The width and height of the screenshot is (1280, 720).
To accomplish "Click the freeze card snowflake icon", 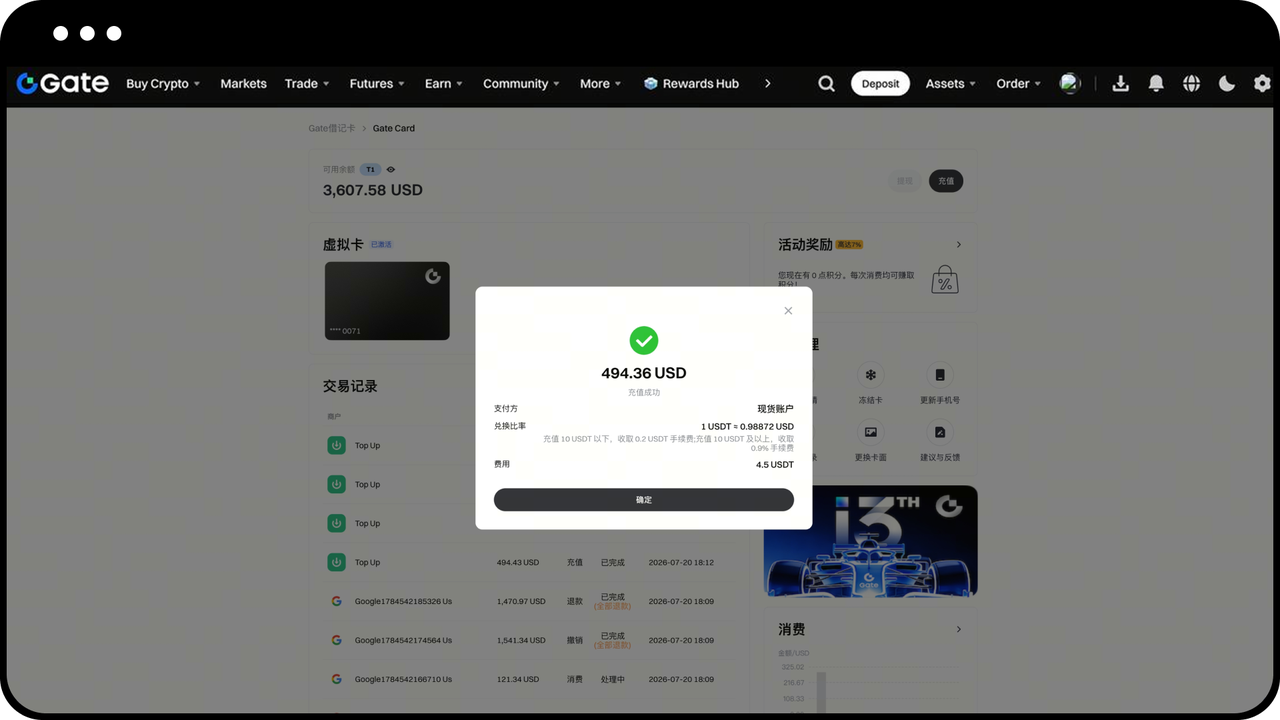I will (x=871, y=375).
